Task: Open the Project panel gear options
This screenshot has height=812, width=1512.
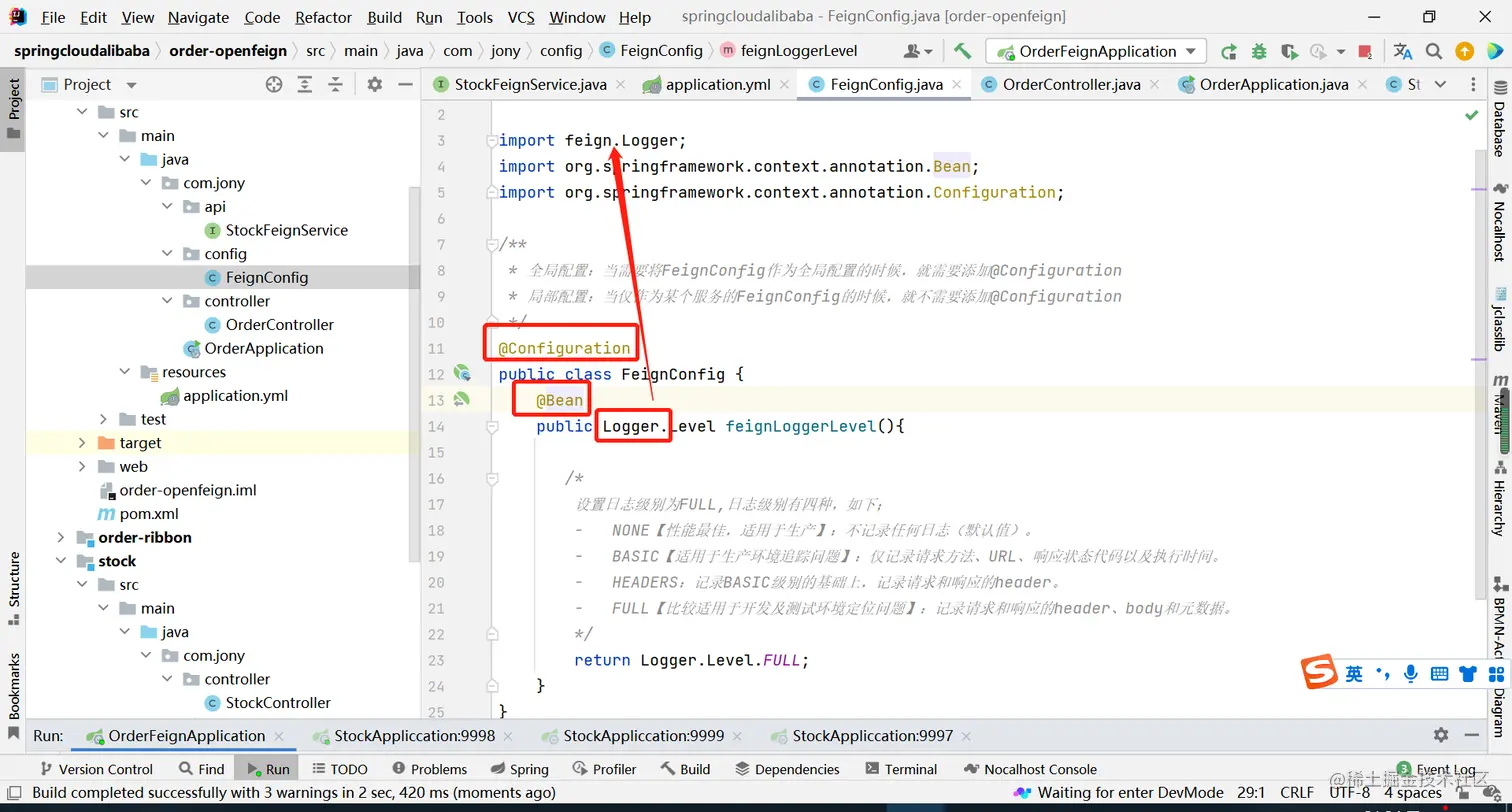Action: click(x=375, y=85)
